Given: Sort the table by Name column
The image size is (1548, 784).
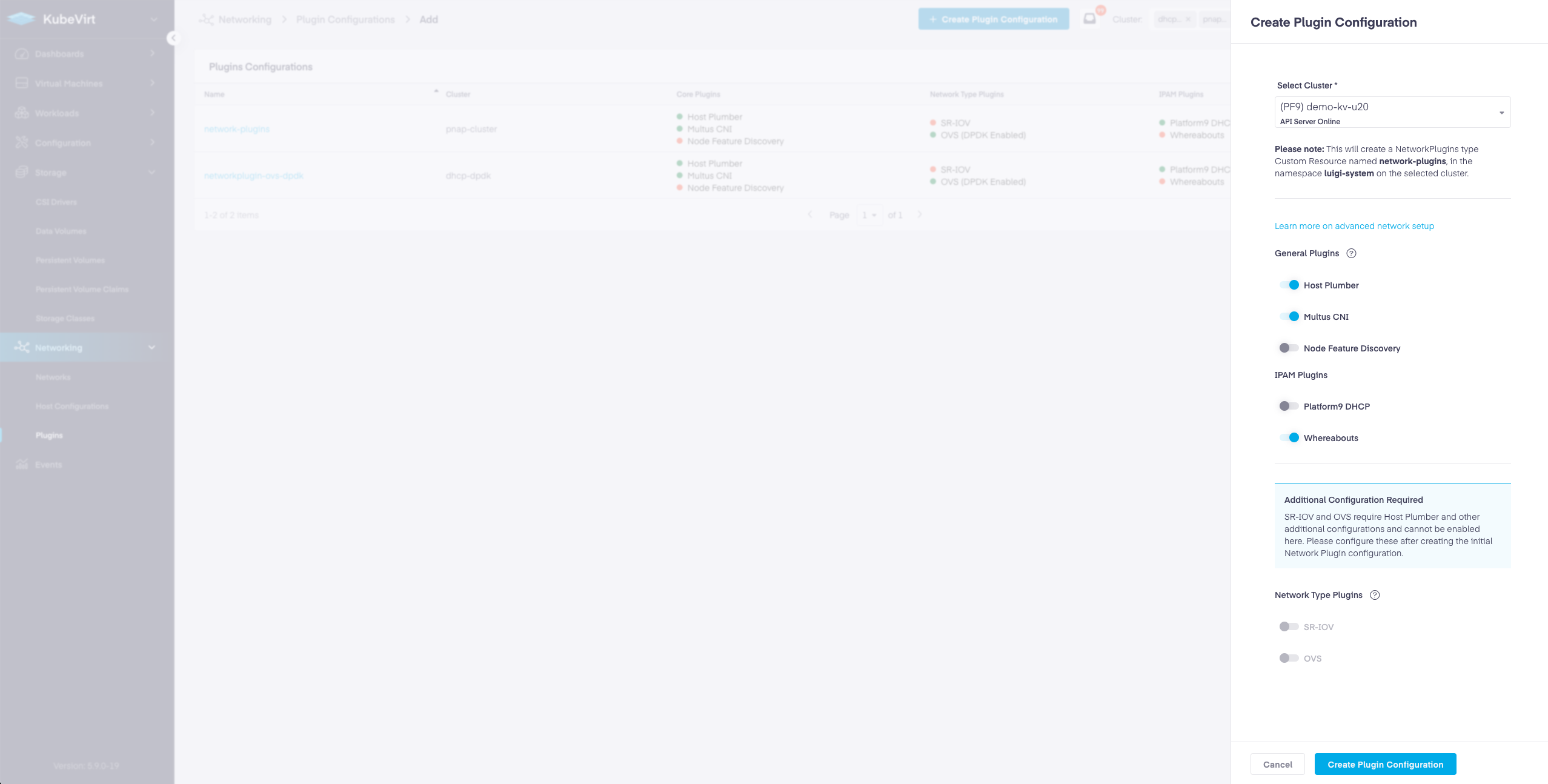Looking at the screenshot, I should pos(214,94).
